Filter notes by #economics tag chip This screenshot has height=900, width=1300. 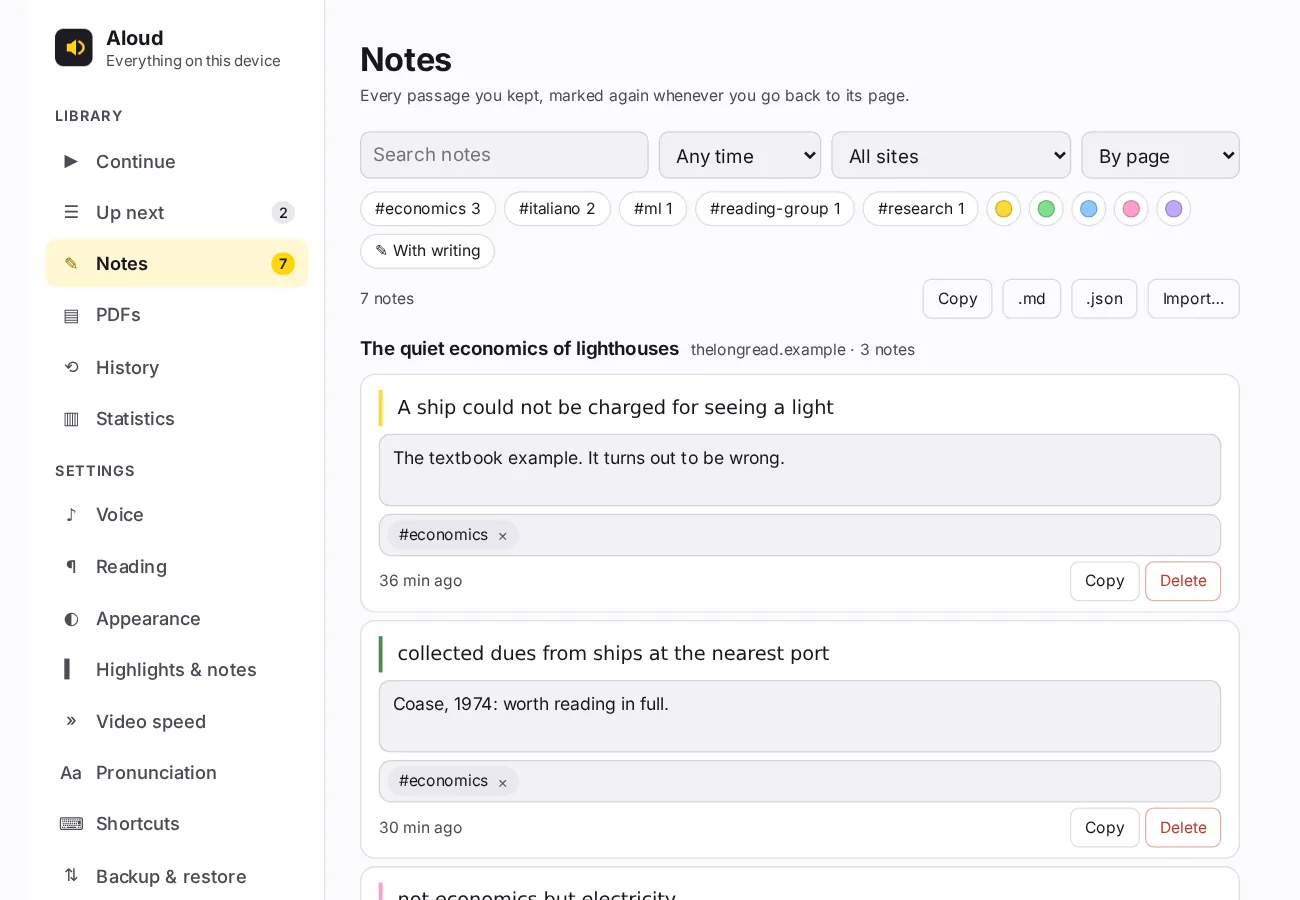428,208
